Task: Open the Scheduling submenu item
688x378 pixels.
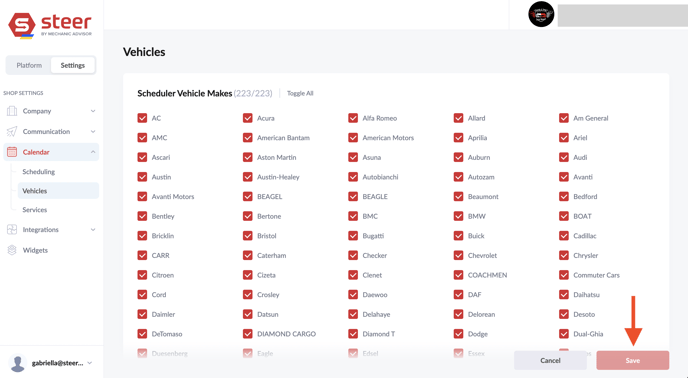Action: click(39, 172)
